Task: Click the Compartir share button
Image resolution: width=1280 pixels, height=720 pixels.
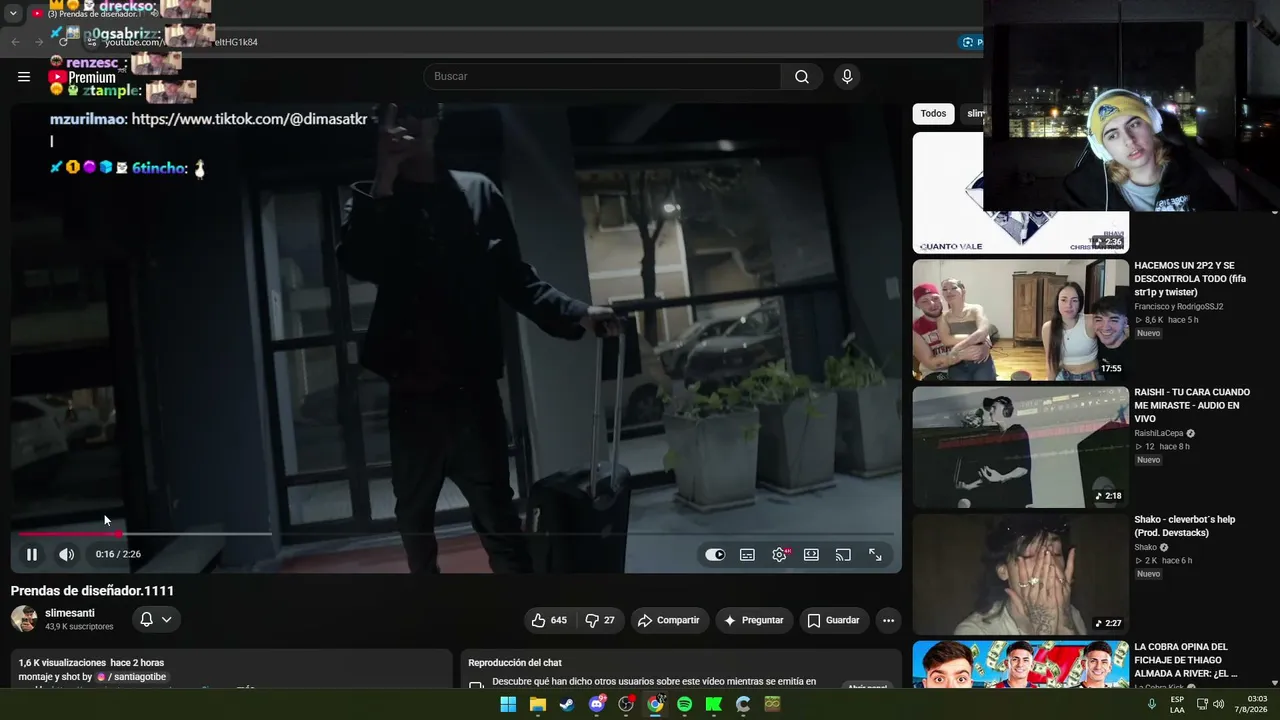Action: tap(669, 620)
